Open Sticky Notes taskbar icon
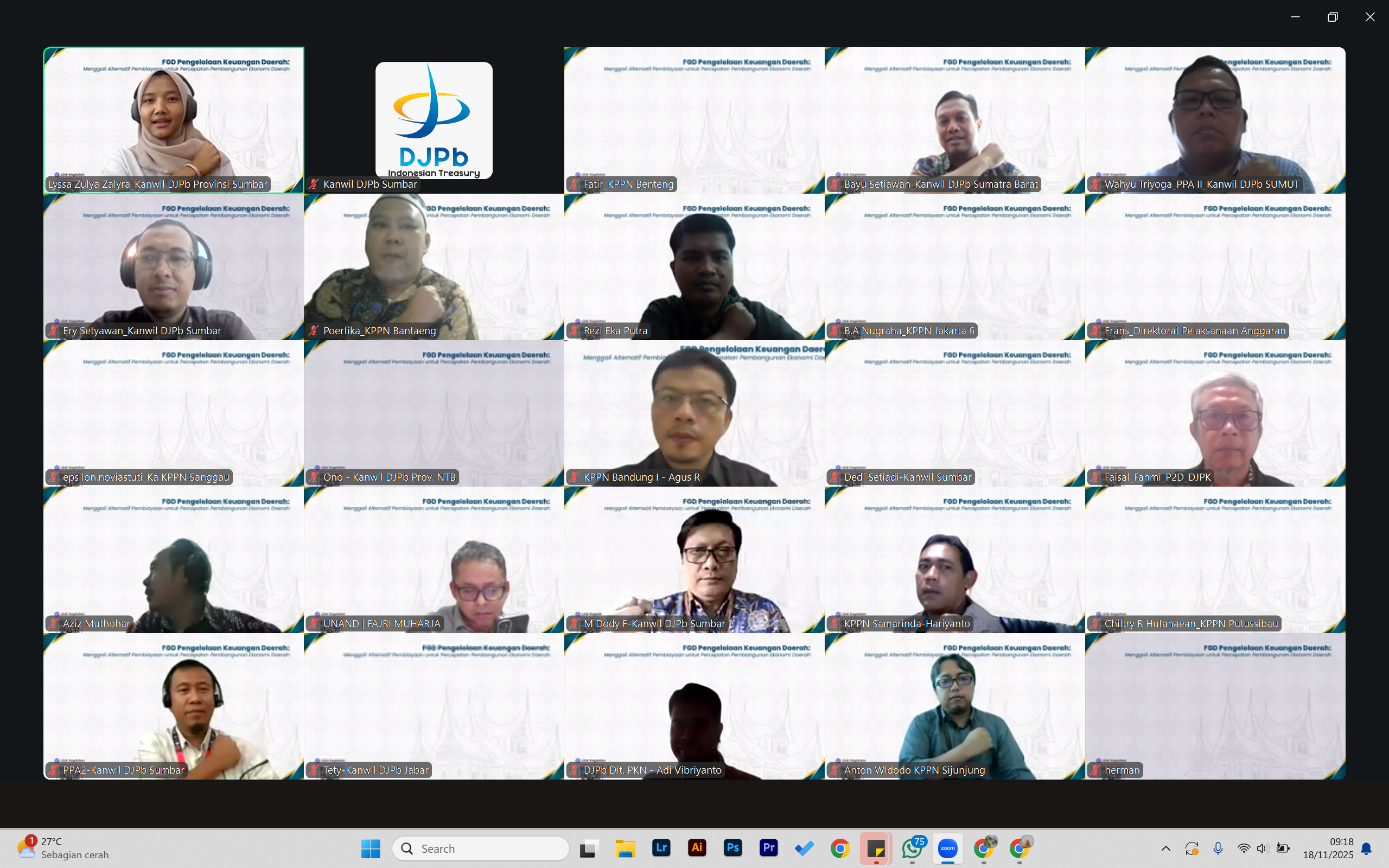 click(876, 848)
